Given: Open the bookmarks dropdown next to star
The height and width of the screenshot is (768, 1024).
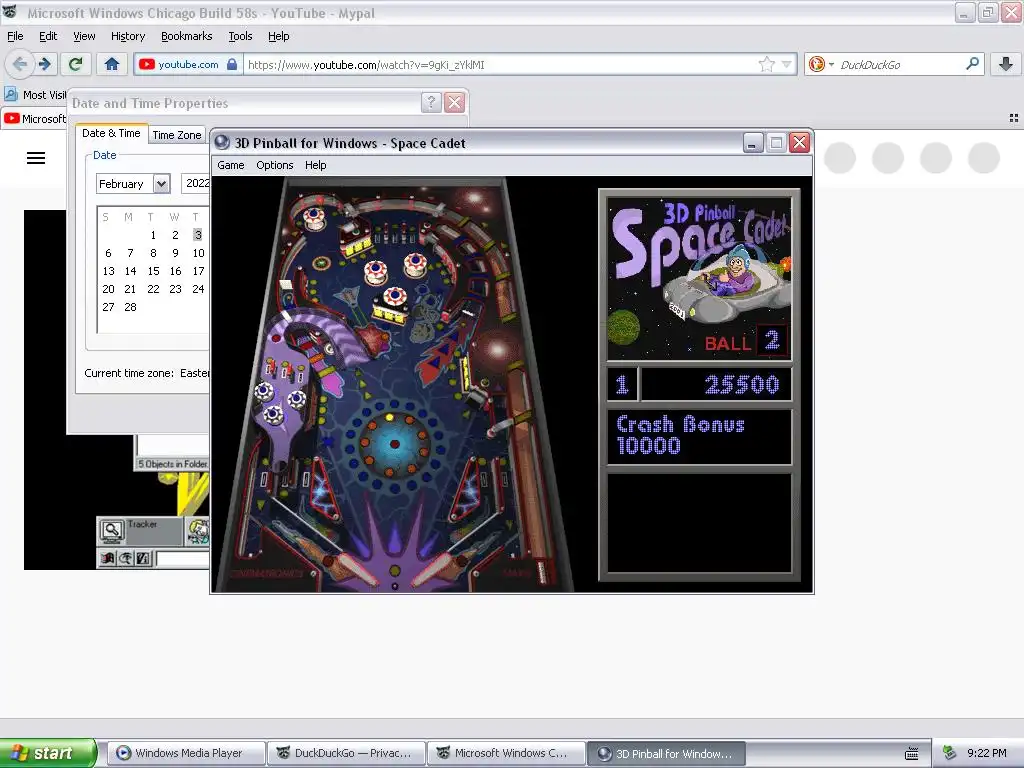Looking at the screenshot, I should pos(786,64).
